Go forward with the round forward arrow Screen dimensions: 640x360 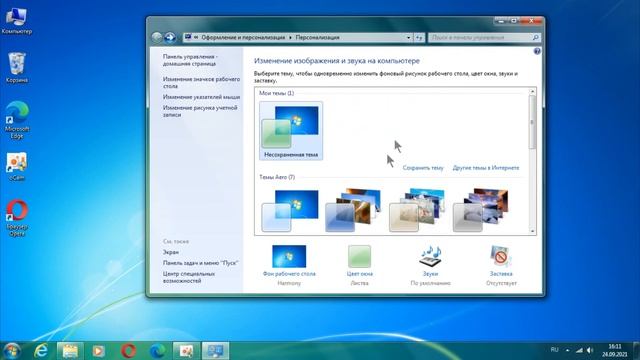pos(170,38)
